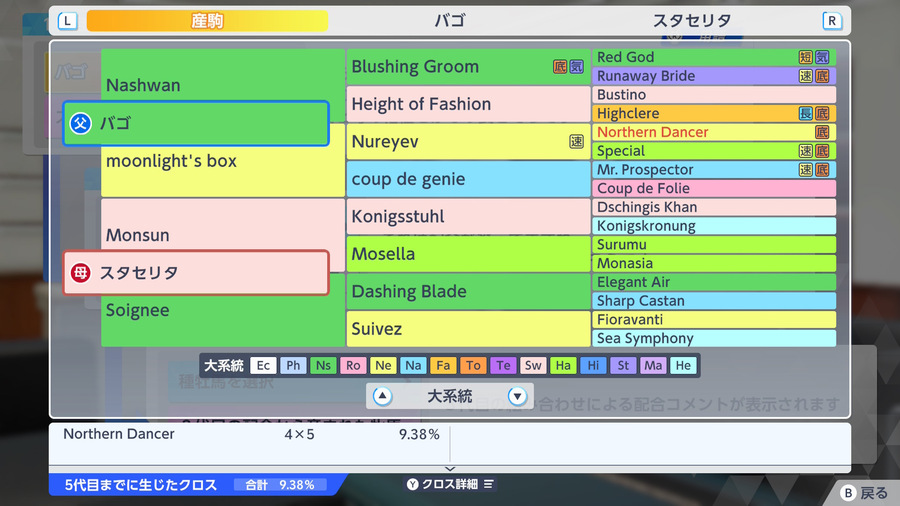This screenshot has width=900, height=506.
Task: Click the Ro lineage color swatch
Action: pyautogui.click(x=353, y=365)
